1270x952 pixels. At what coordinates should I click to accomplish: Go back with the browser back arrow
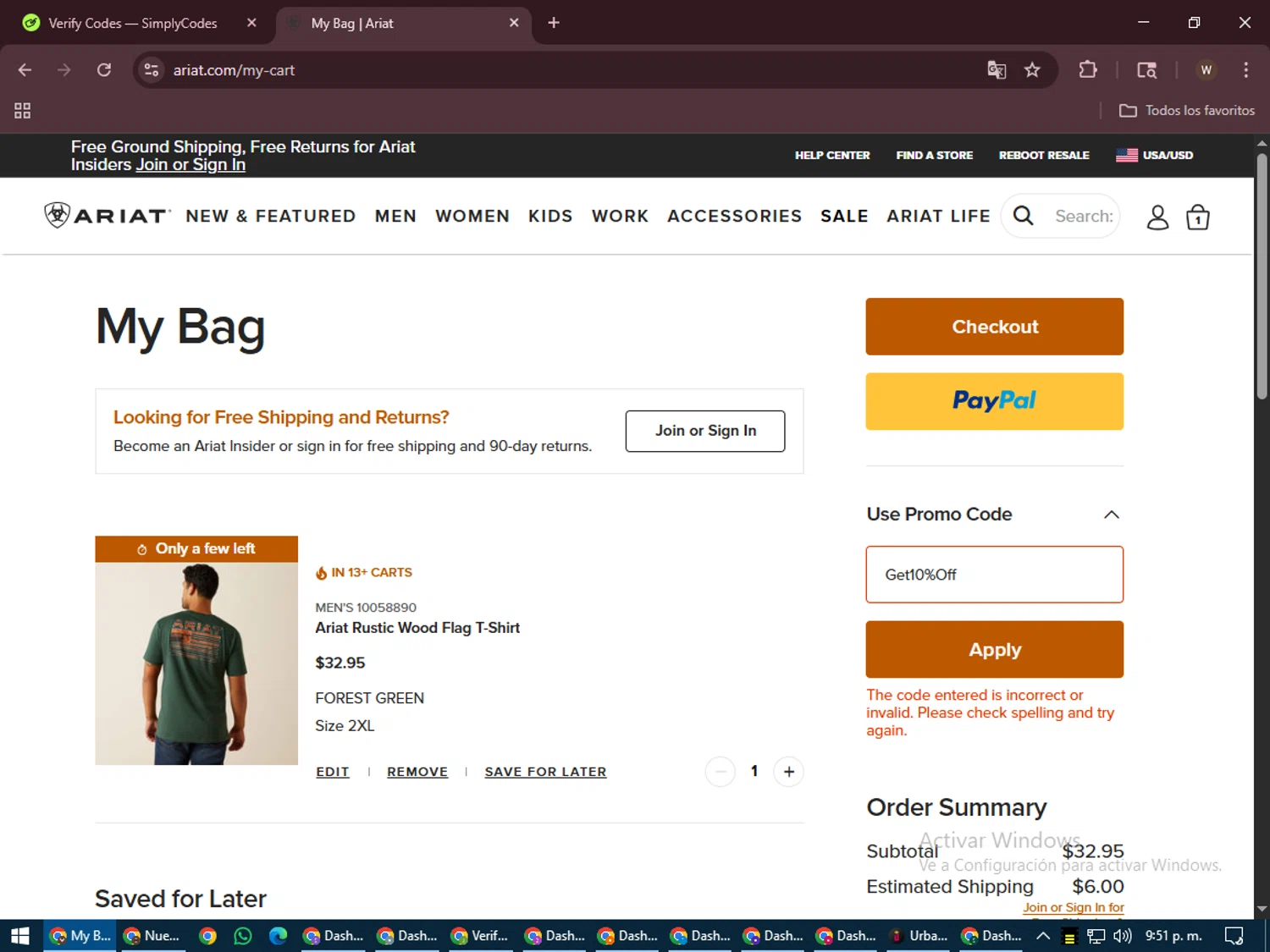click(x=25, y=70)
